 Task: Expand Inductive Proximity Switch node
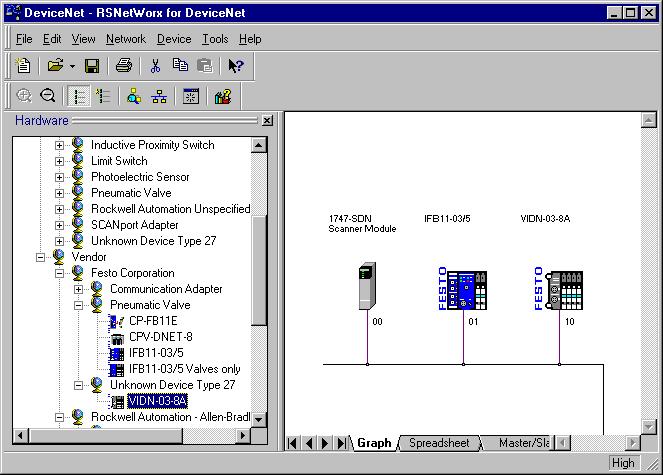[59, 145]
